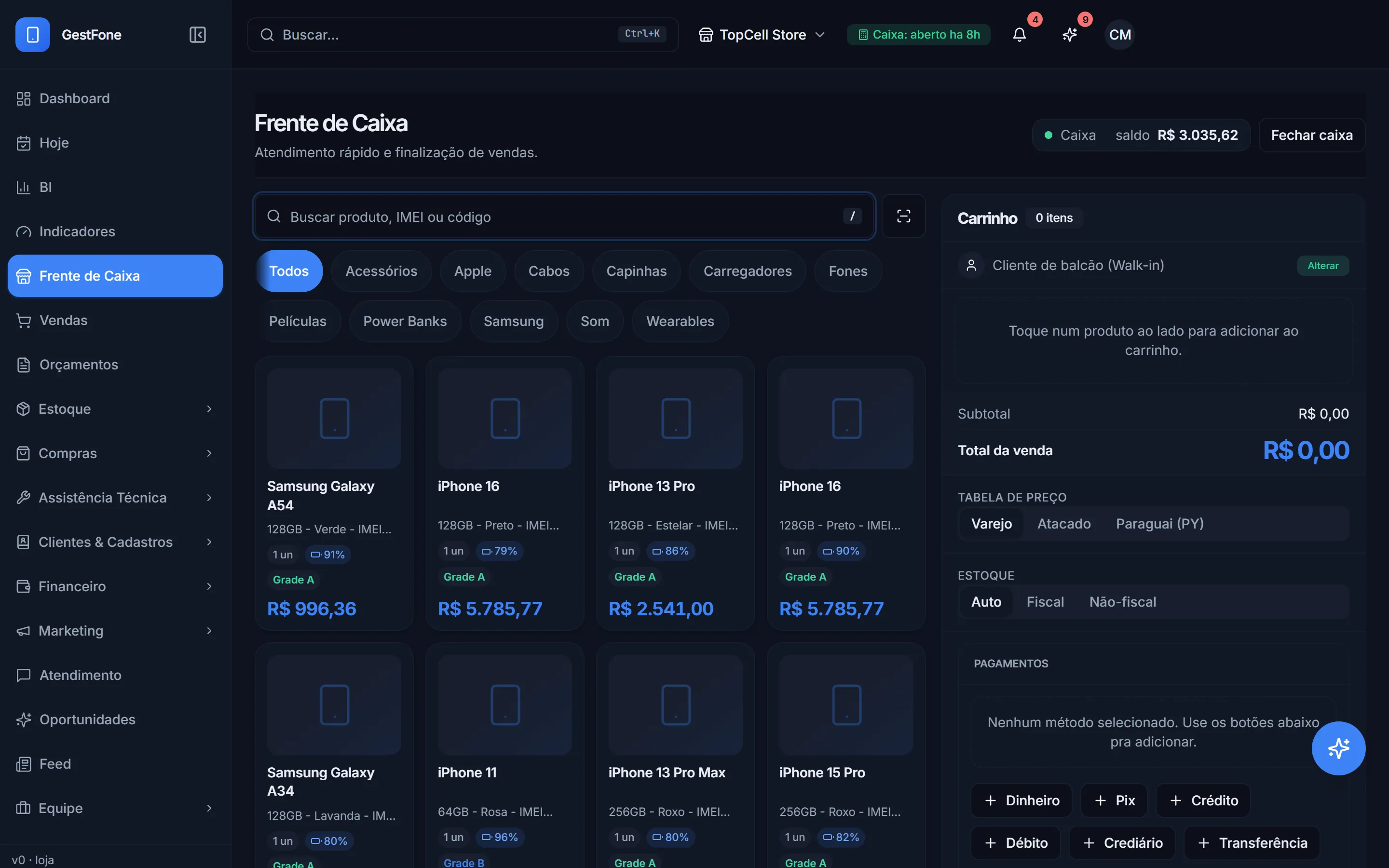Image resolution: width=1389 pixels, height=868 pixels.
Task: Click the Clientes & Cadastros contact icon
Action: (23, 542)
